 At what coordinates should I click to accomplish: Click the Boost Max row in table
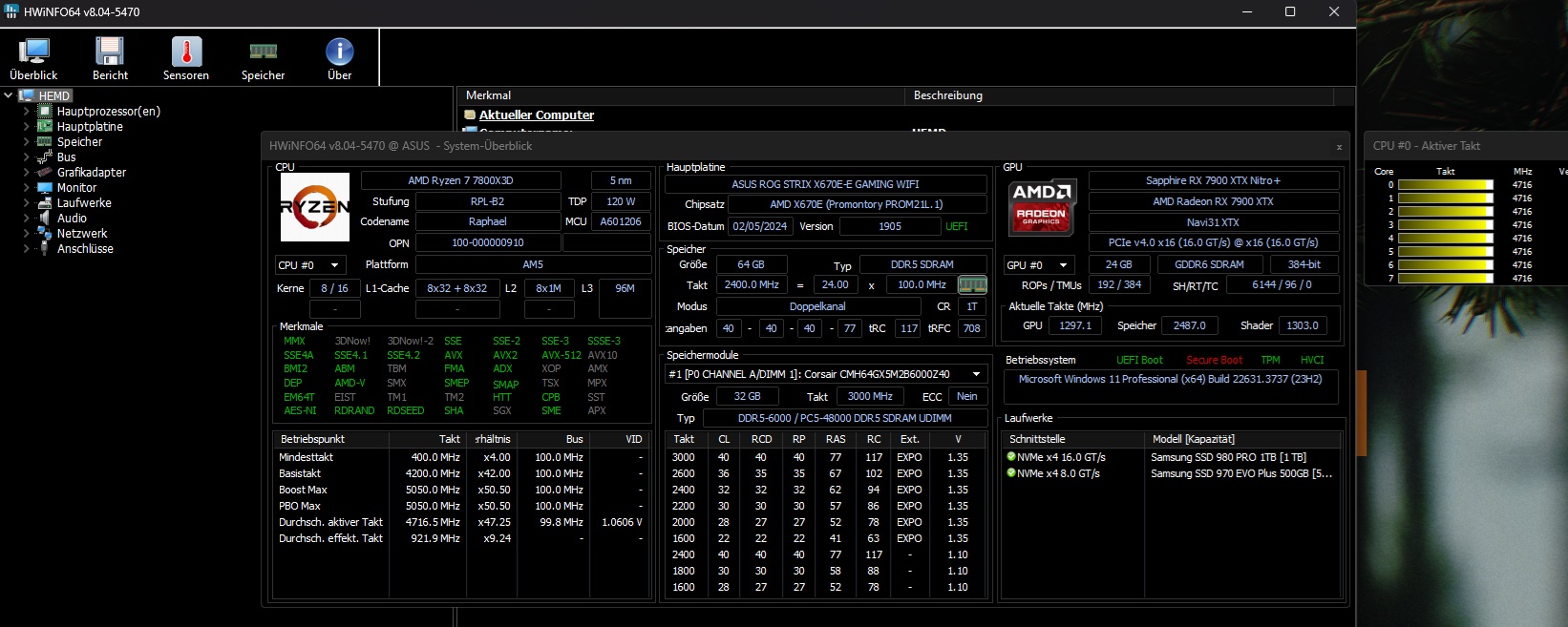click(x=461, y=490)
